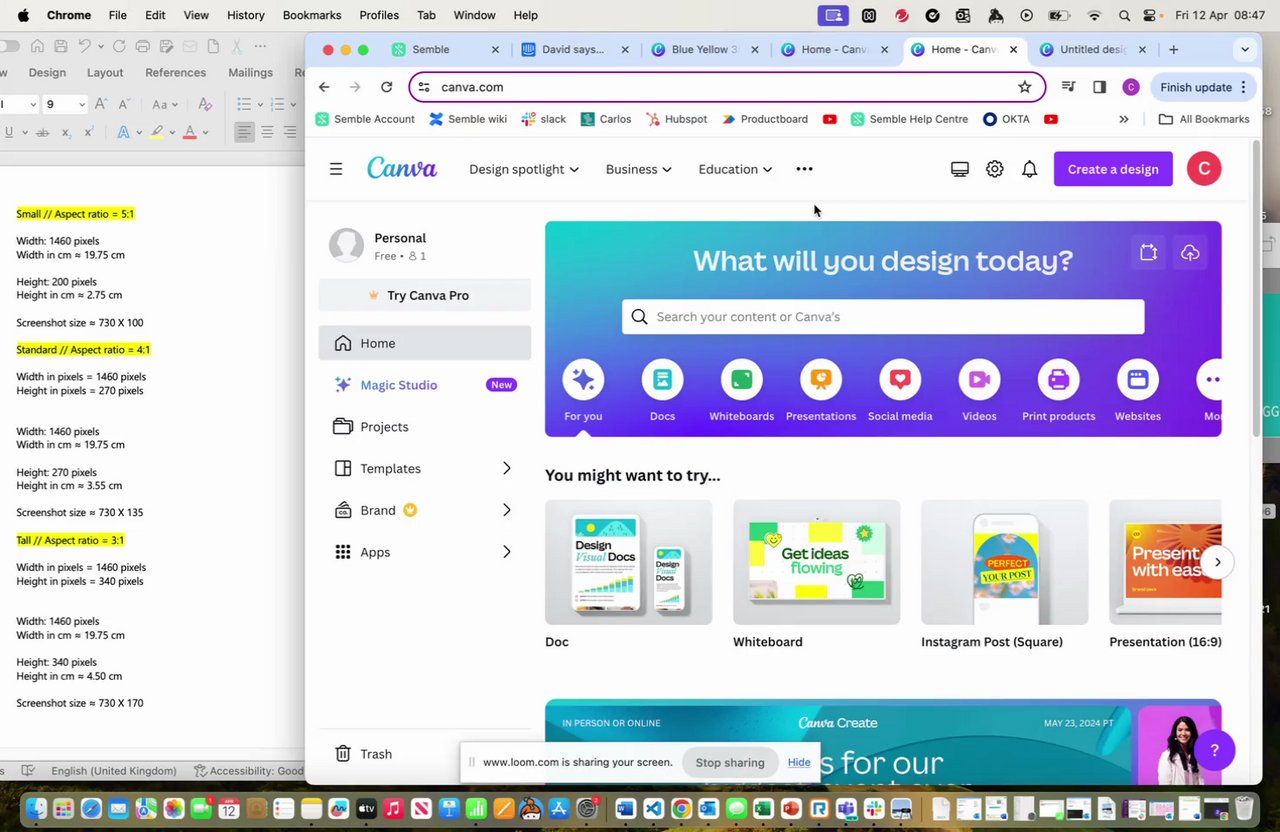Open Canva settings gear
The image size is (1280, 832).
pos(994,169)
